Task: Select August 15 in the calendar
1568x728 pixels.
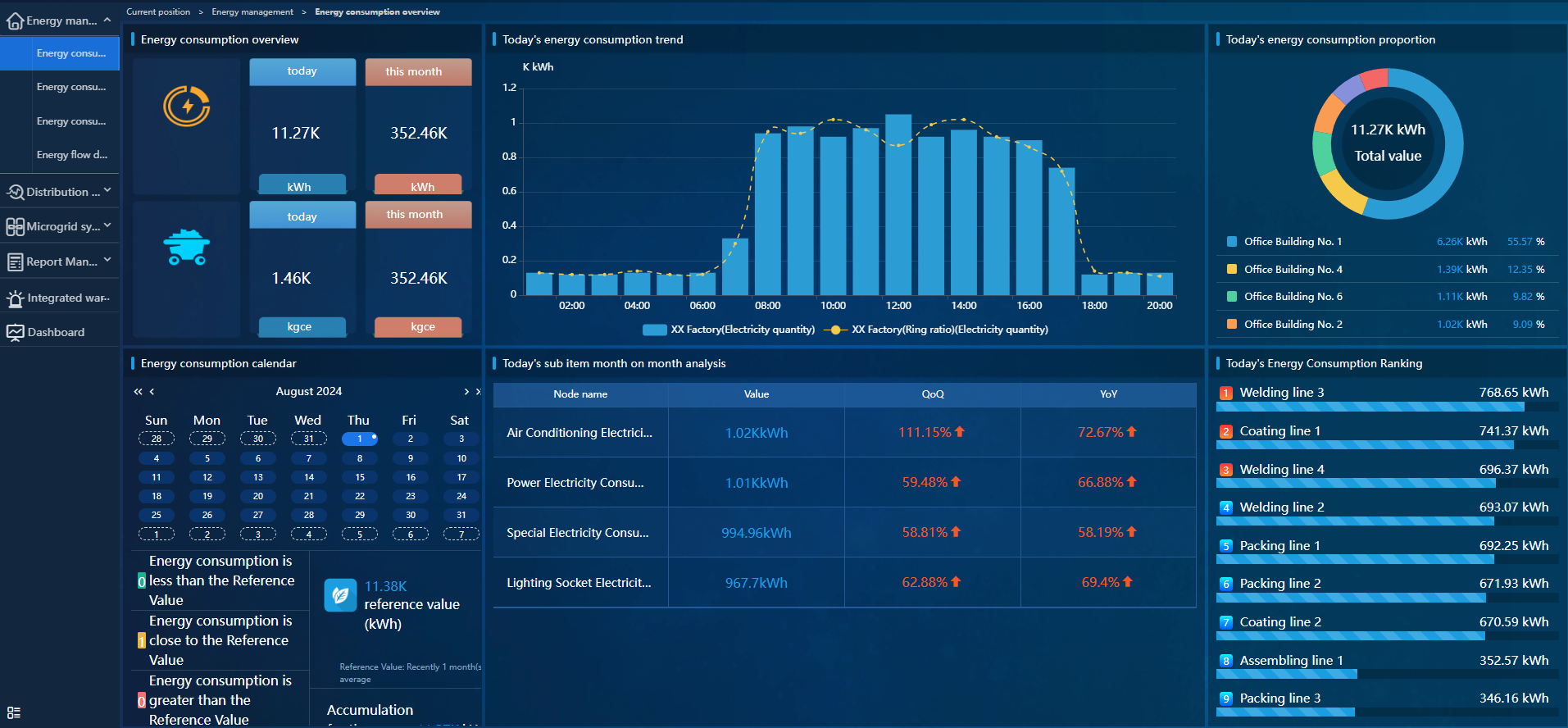Action: (x=360, y=477)
